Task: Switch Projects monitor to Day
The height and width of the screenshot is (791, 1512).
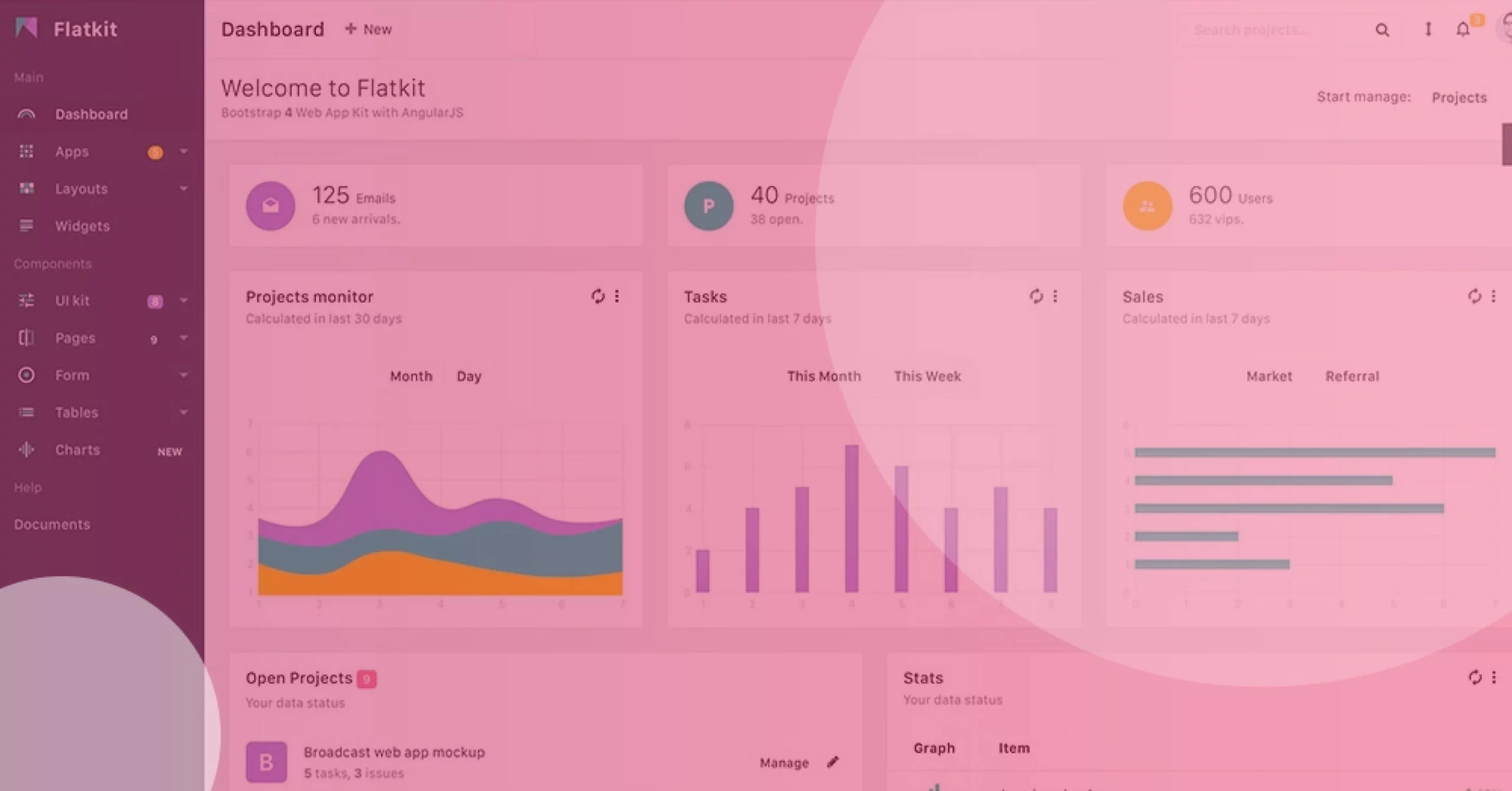Action: coord(469,376)
